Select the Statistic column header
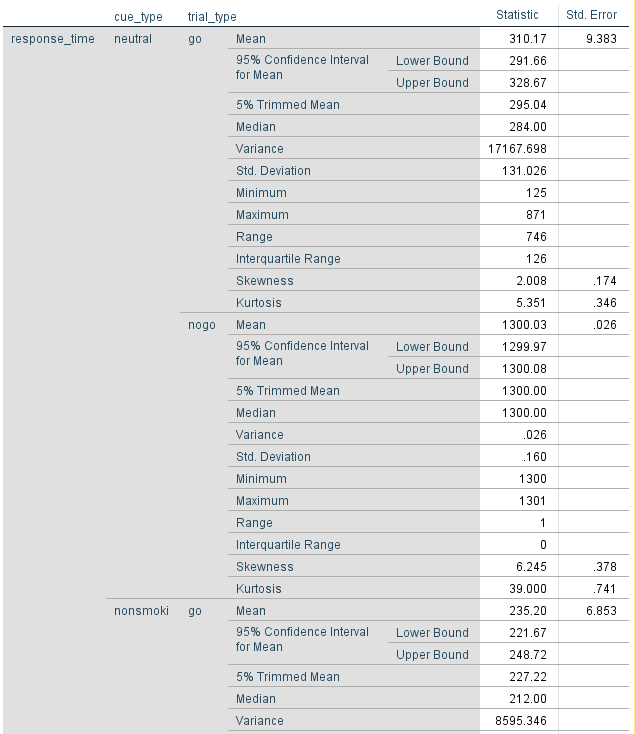635x734 pixels. pos(517,15)
